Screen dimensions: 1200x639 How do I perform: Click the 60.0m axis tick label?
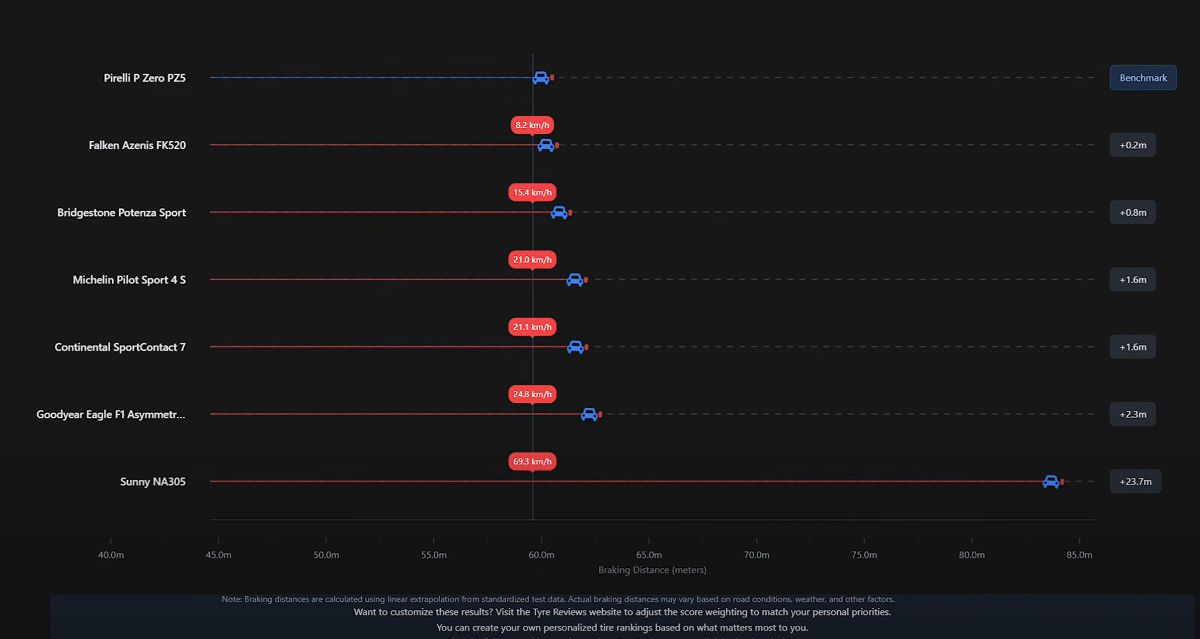coord(541,554)
